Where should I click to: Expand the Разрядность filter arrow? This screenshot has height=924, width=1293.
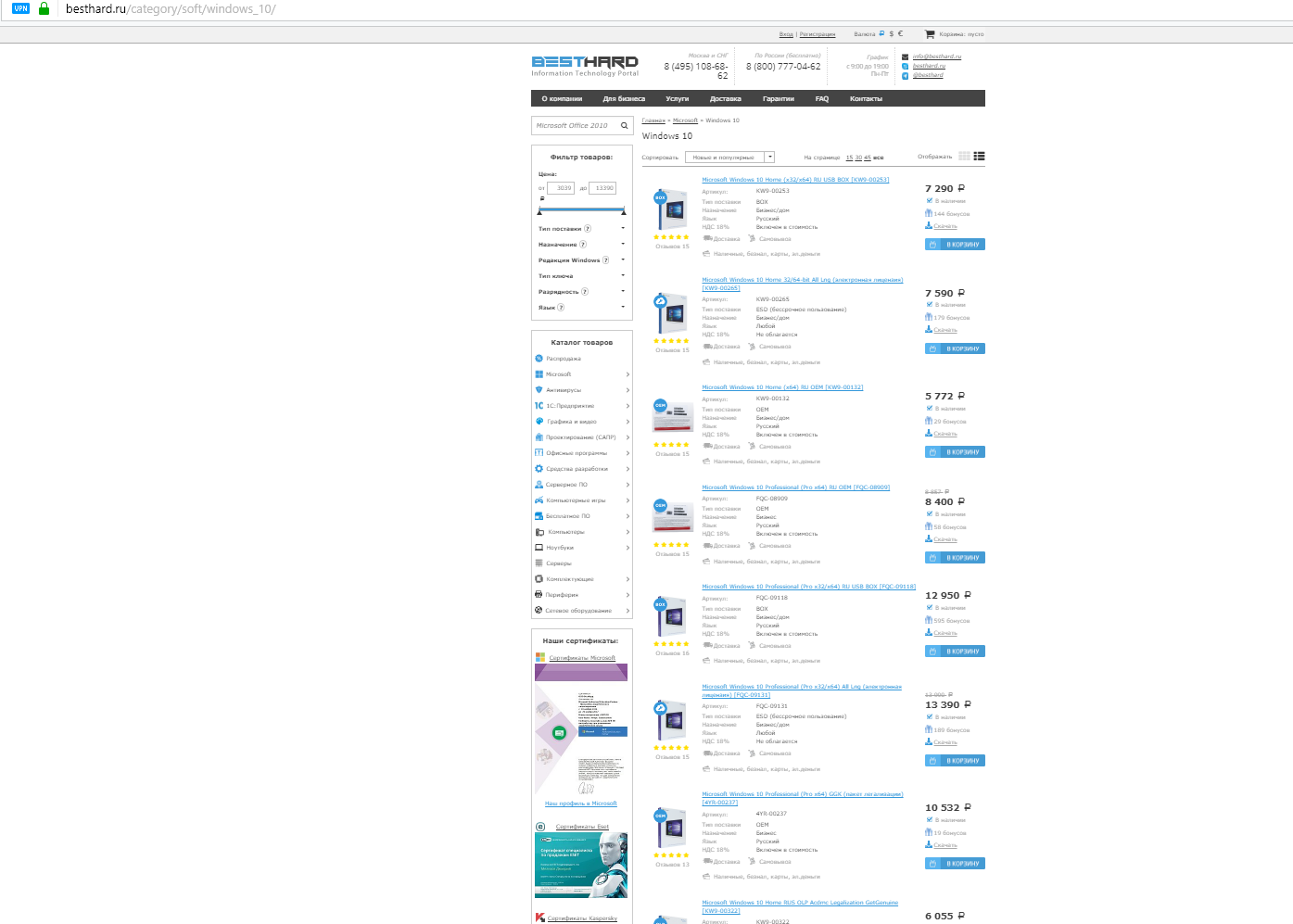click(623, 292)
